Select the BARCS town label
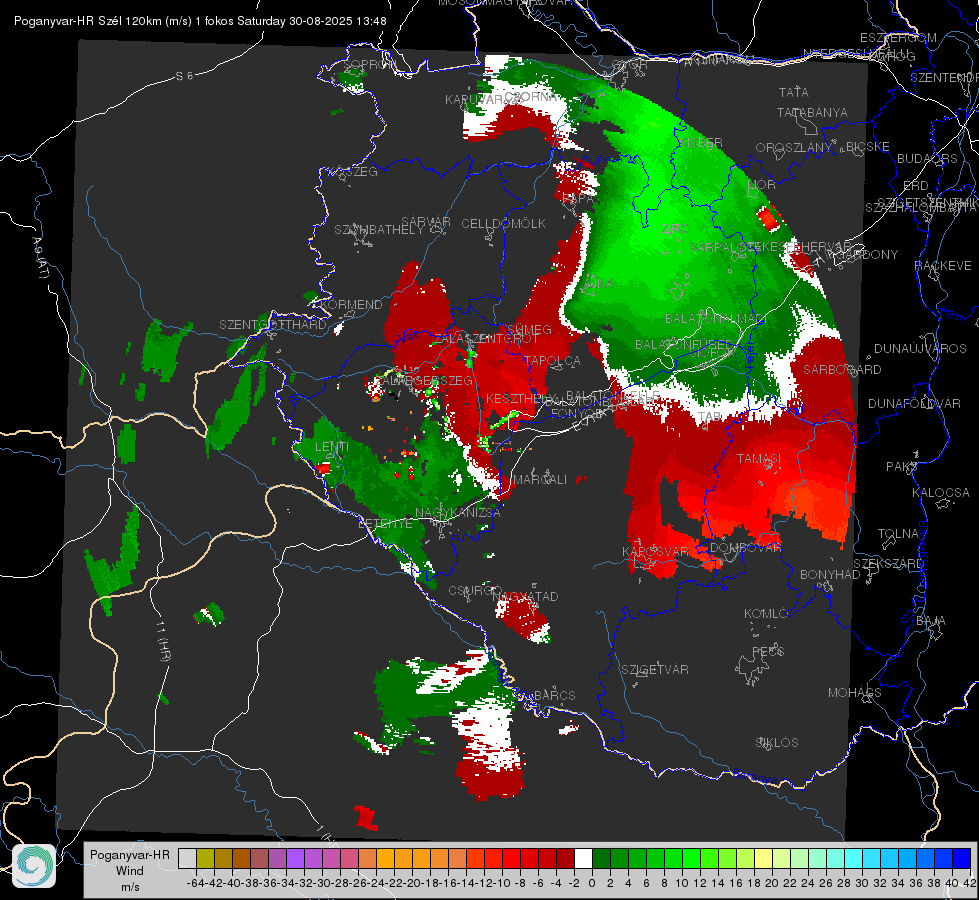The width and height of the screenshot is (979, 900). (554, 695)
